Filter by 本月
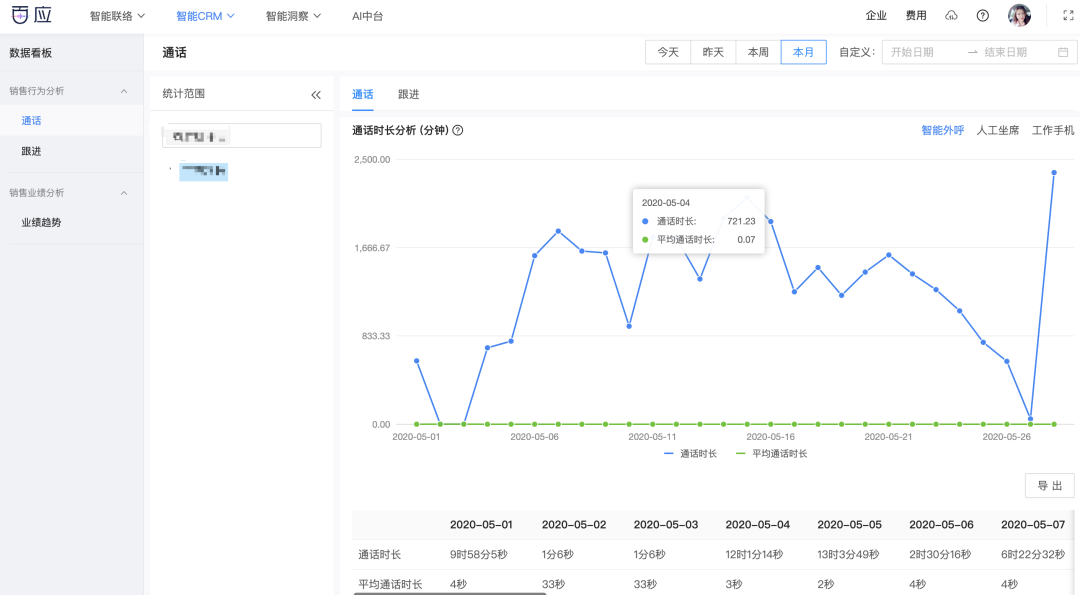 coord(804,52)
